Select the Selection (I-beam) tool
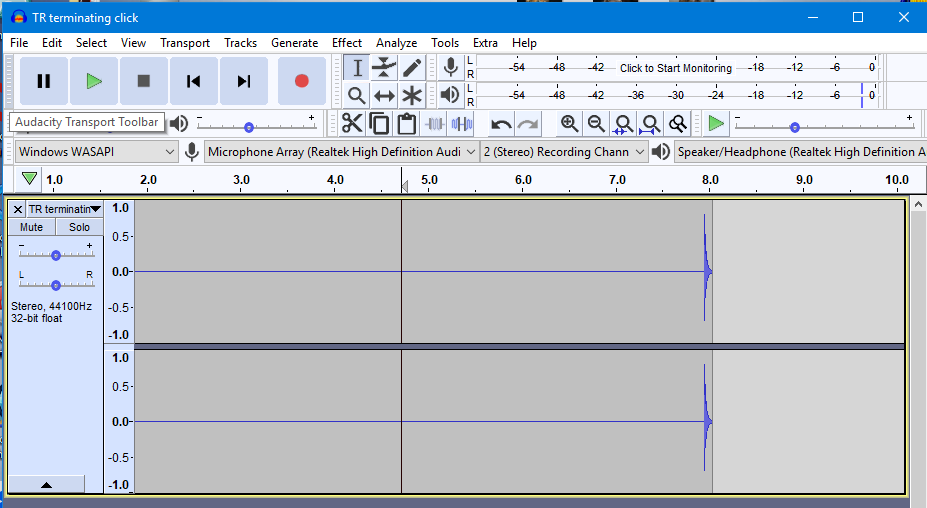This screenshot has height=508, width=927. point(356,67)
